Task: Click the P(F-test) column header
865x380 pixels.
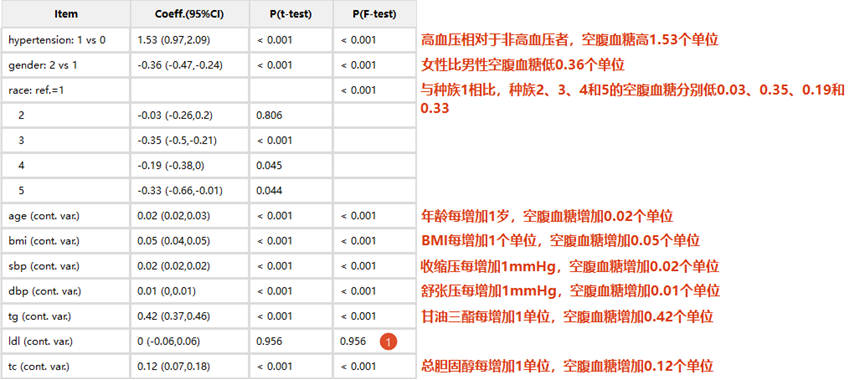Action: tap(375, 14)
